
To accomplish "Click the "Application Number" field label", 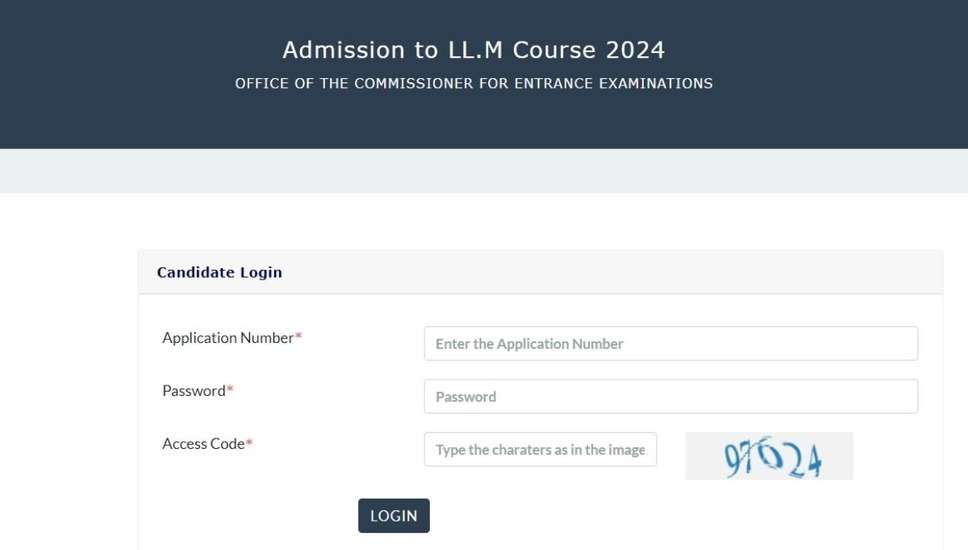I will tap(227, 338).
